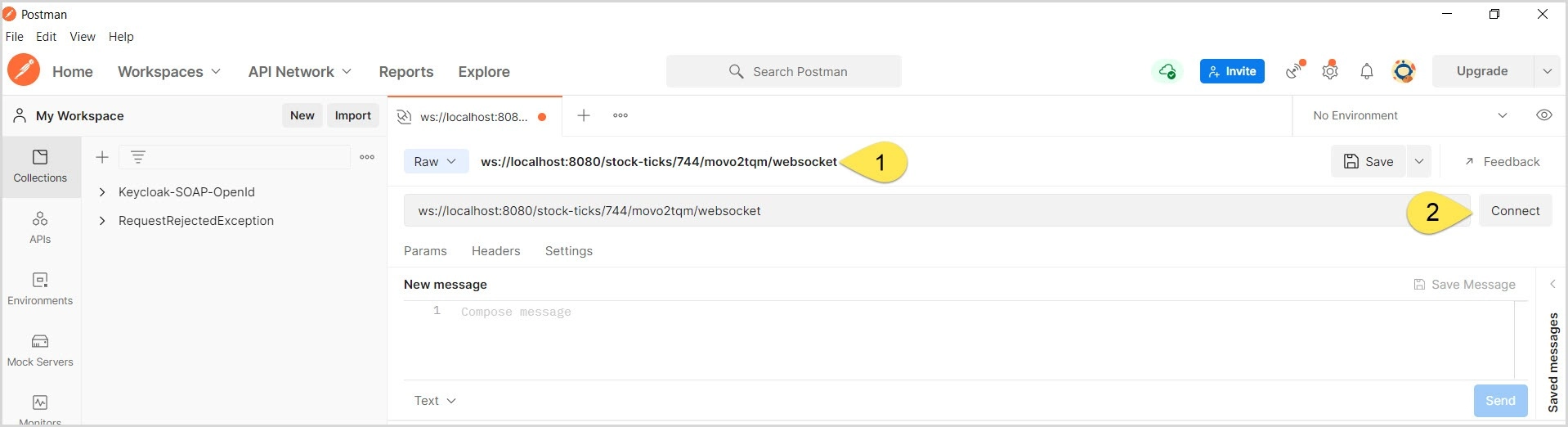1568x427 pixels.
Task: Switch to the Headers tab
Action: [x=495, y=251]
